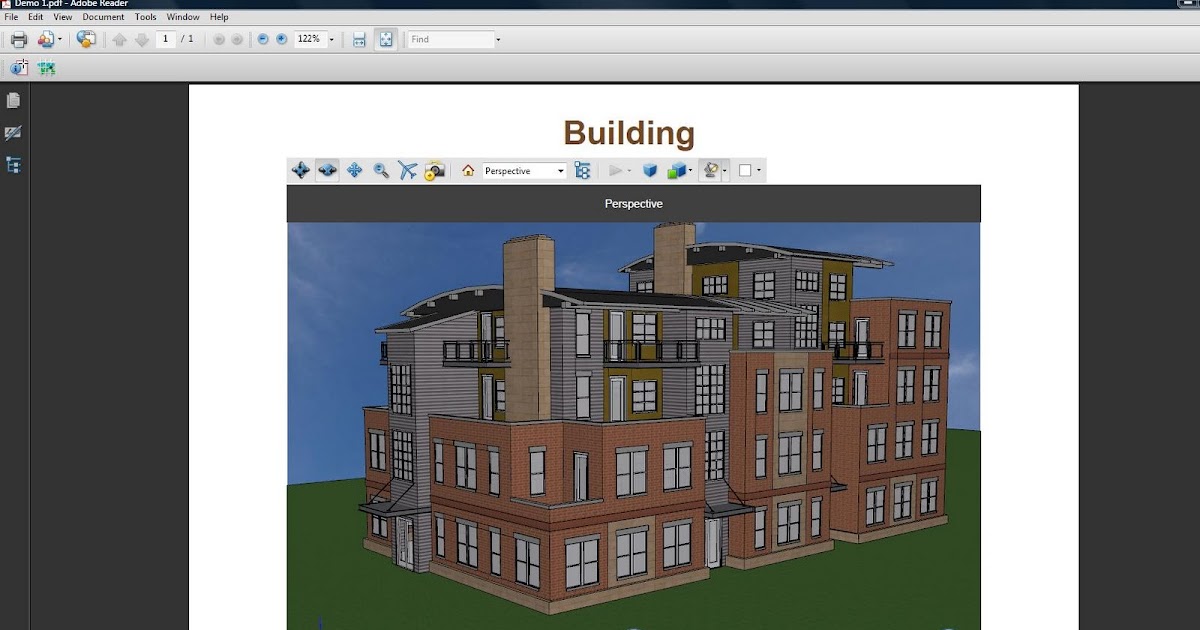Click the Print icon in toolbar
1200x630 pixels.
pos(18,40)
